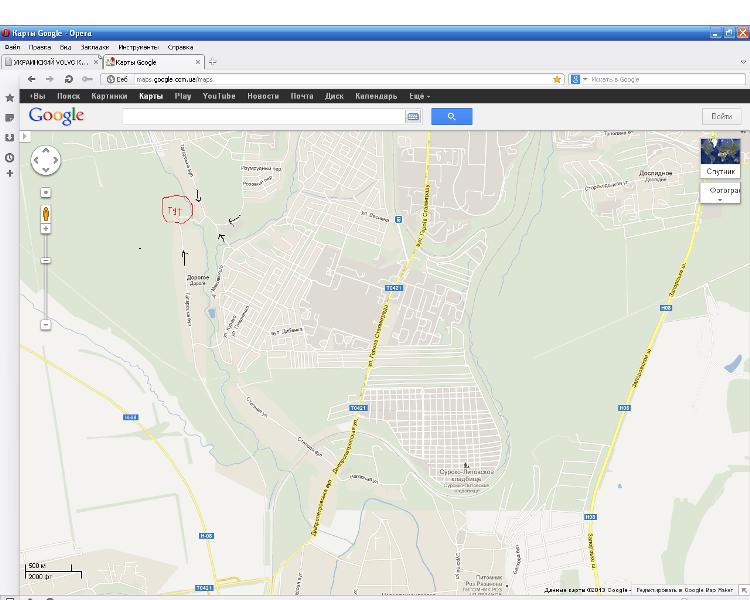This screenshot has width=750, height=600.
Task: Open the Инструменты menu
Action: click(138, 47)
